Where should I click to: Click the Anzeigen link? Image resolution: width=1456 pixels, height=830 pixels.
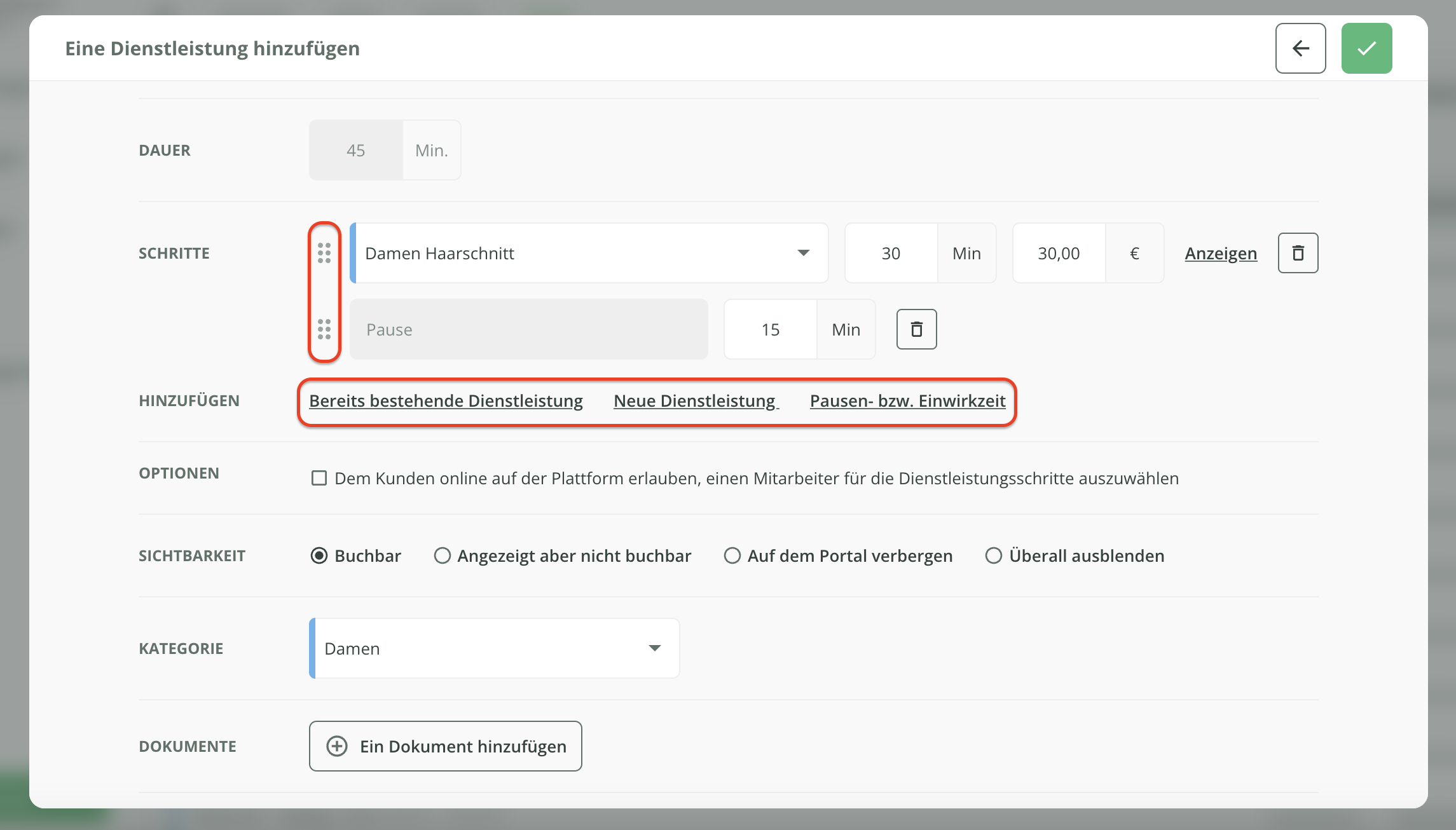coord(1221,254)
